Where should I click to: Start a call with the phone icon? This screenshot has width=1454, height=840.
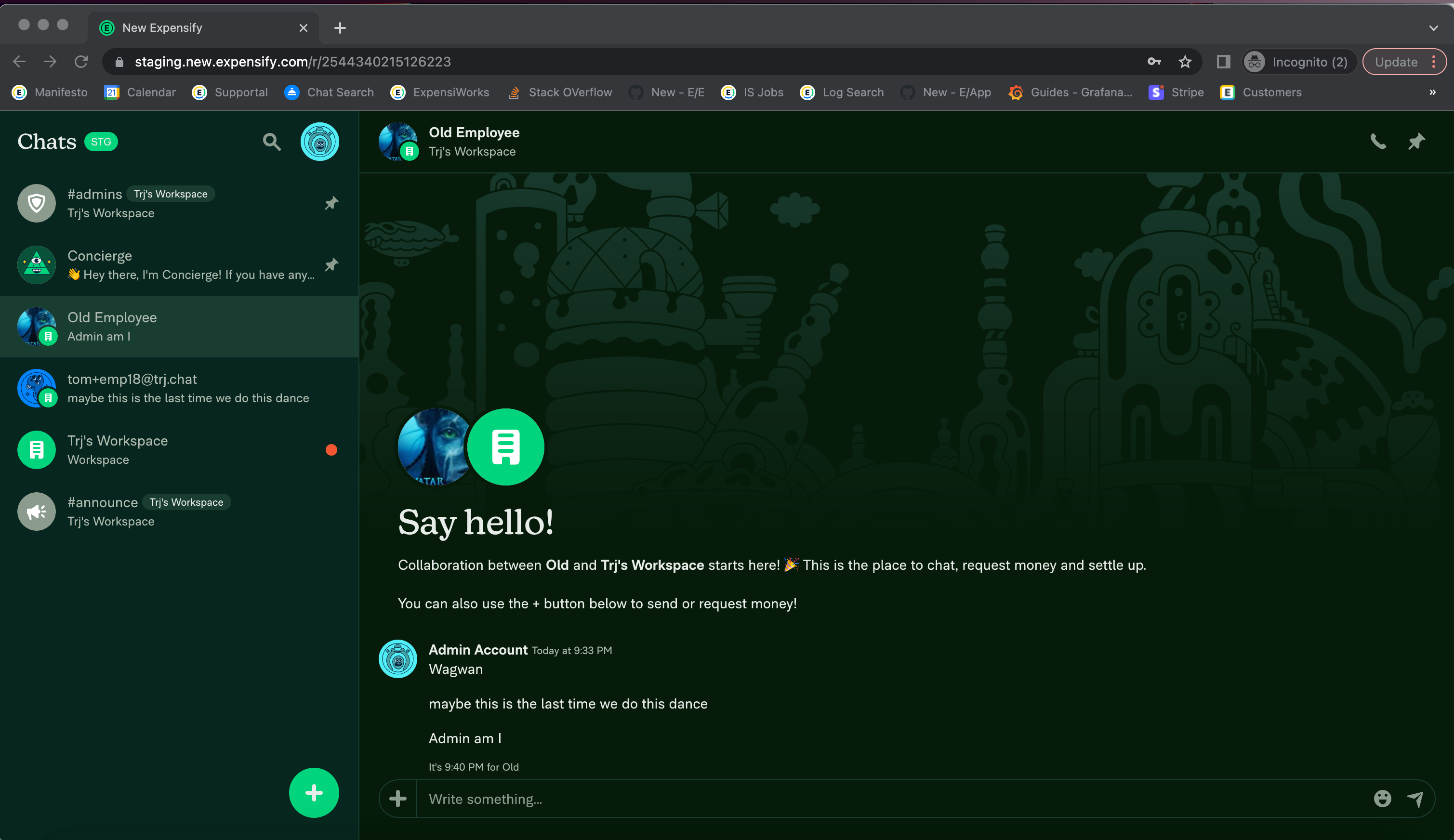pos(1378,142)
